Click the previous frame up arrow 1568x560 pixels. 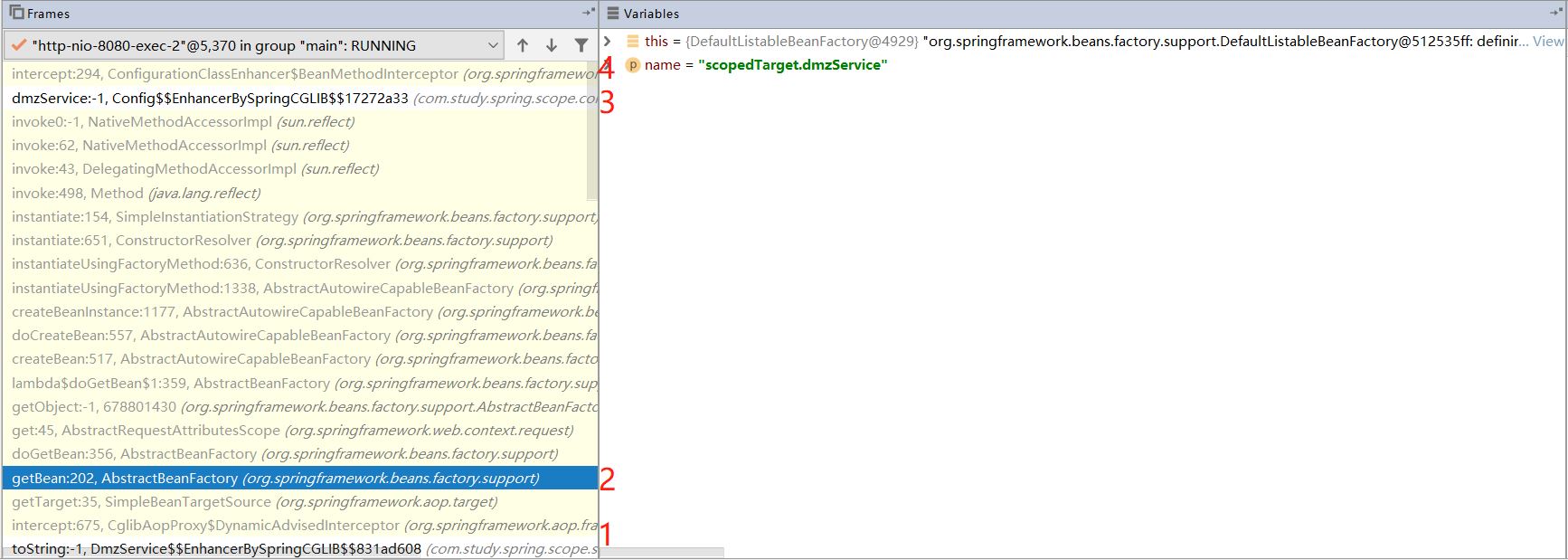(523, 45)
